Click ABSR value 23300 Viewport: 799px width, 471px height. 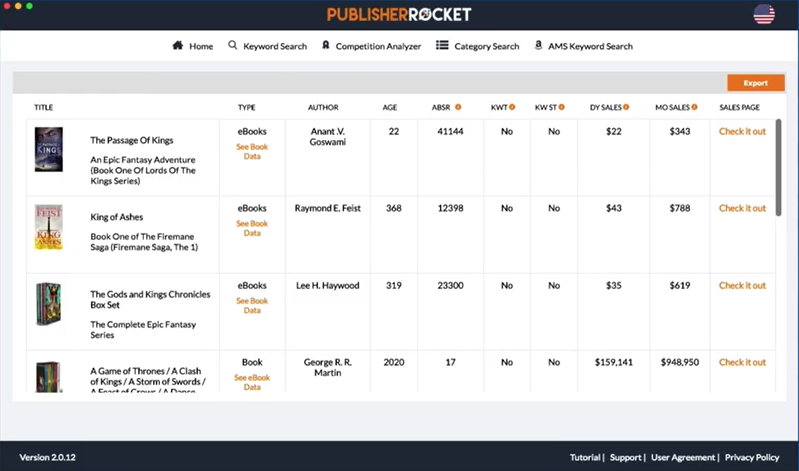[x=450, y=285]
